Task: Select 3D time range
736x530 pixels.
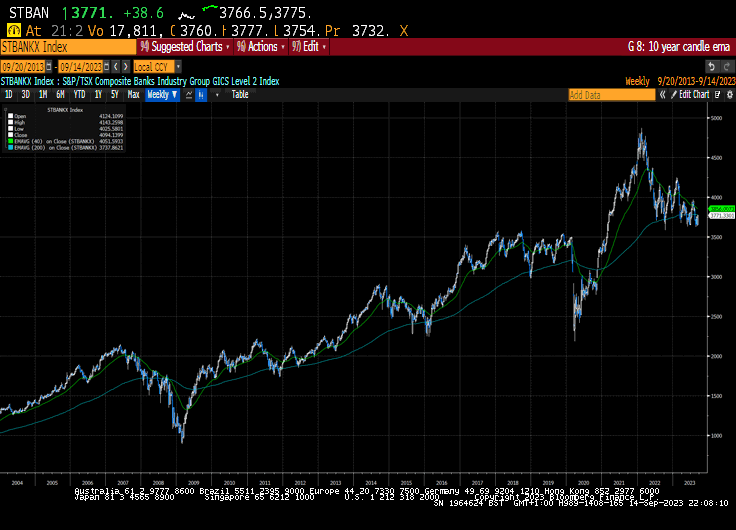Action: click(25, 95)
